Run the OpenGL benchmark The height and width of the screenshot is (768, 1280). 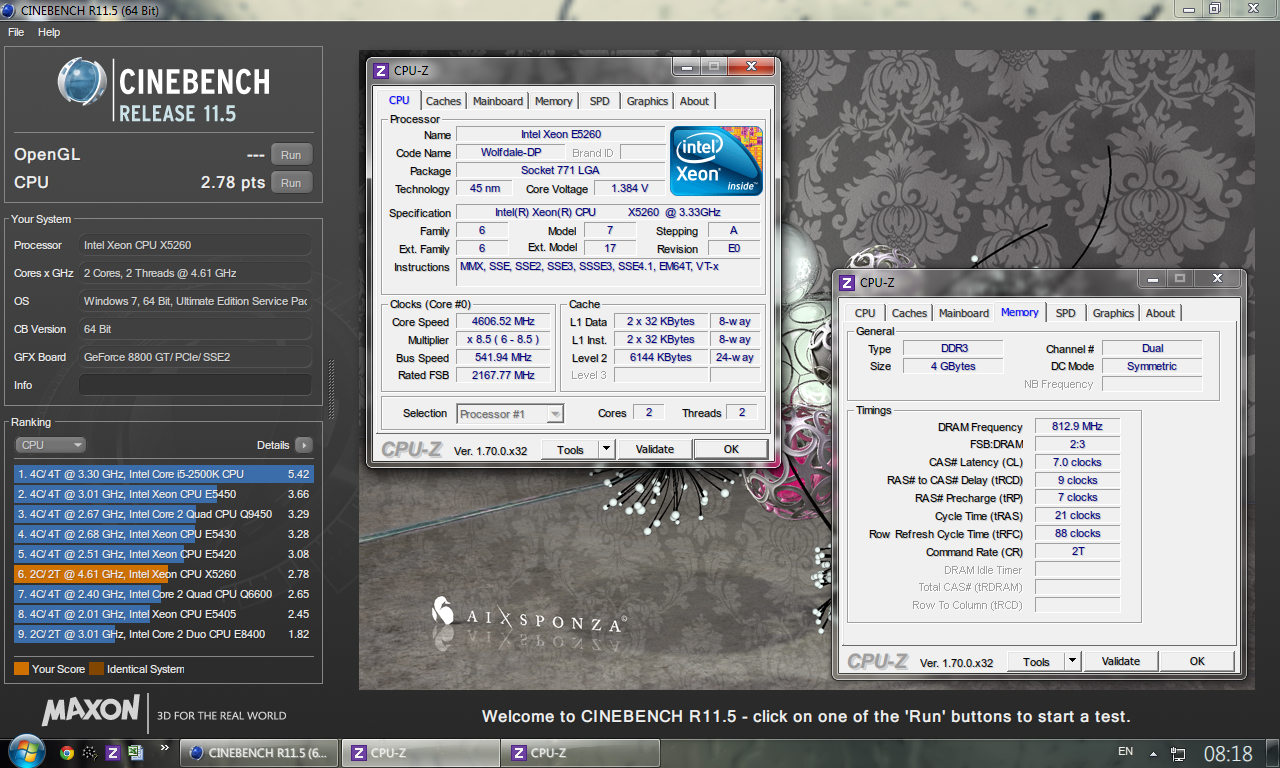pyautogui.click(x=291, y=155)
